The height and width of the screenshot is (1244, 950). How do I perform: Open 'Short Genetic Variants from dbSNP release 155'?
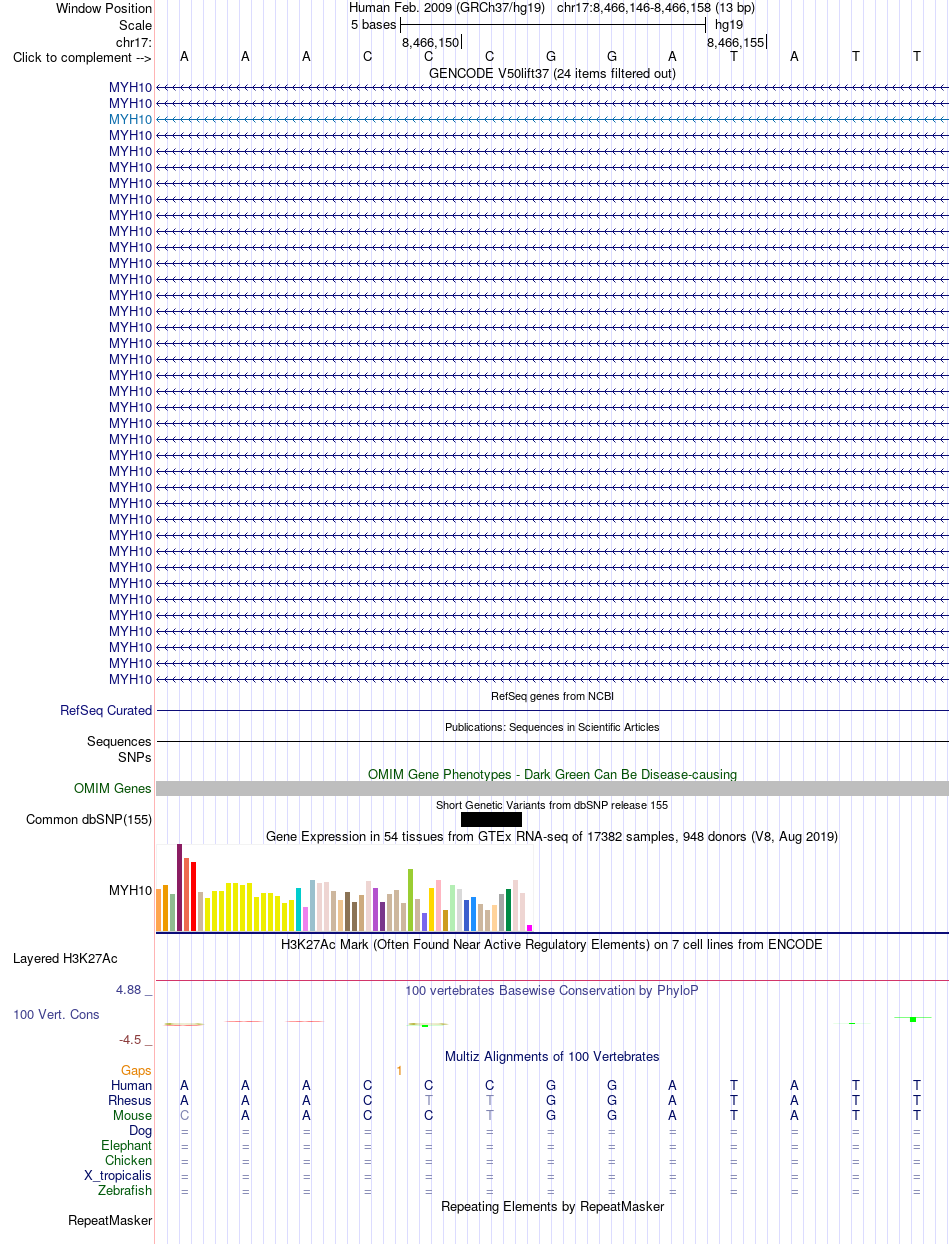coord(552,805)
